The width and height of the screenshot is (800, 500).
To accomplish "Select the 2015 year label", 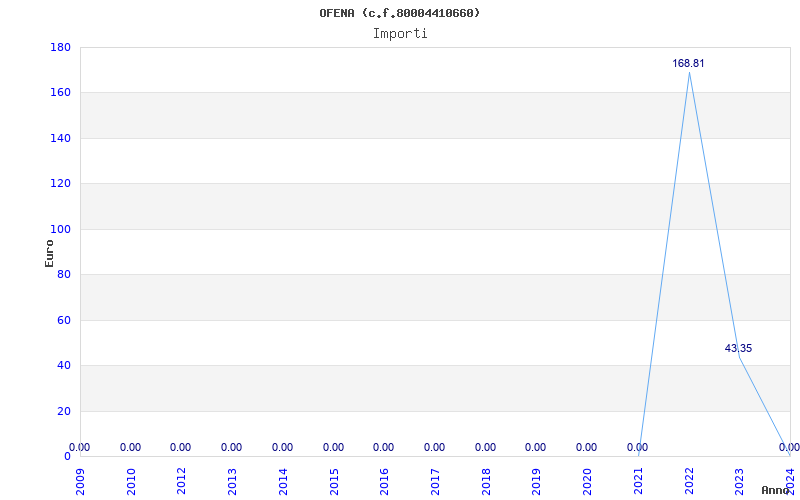I will click(x=334, y=481).
